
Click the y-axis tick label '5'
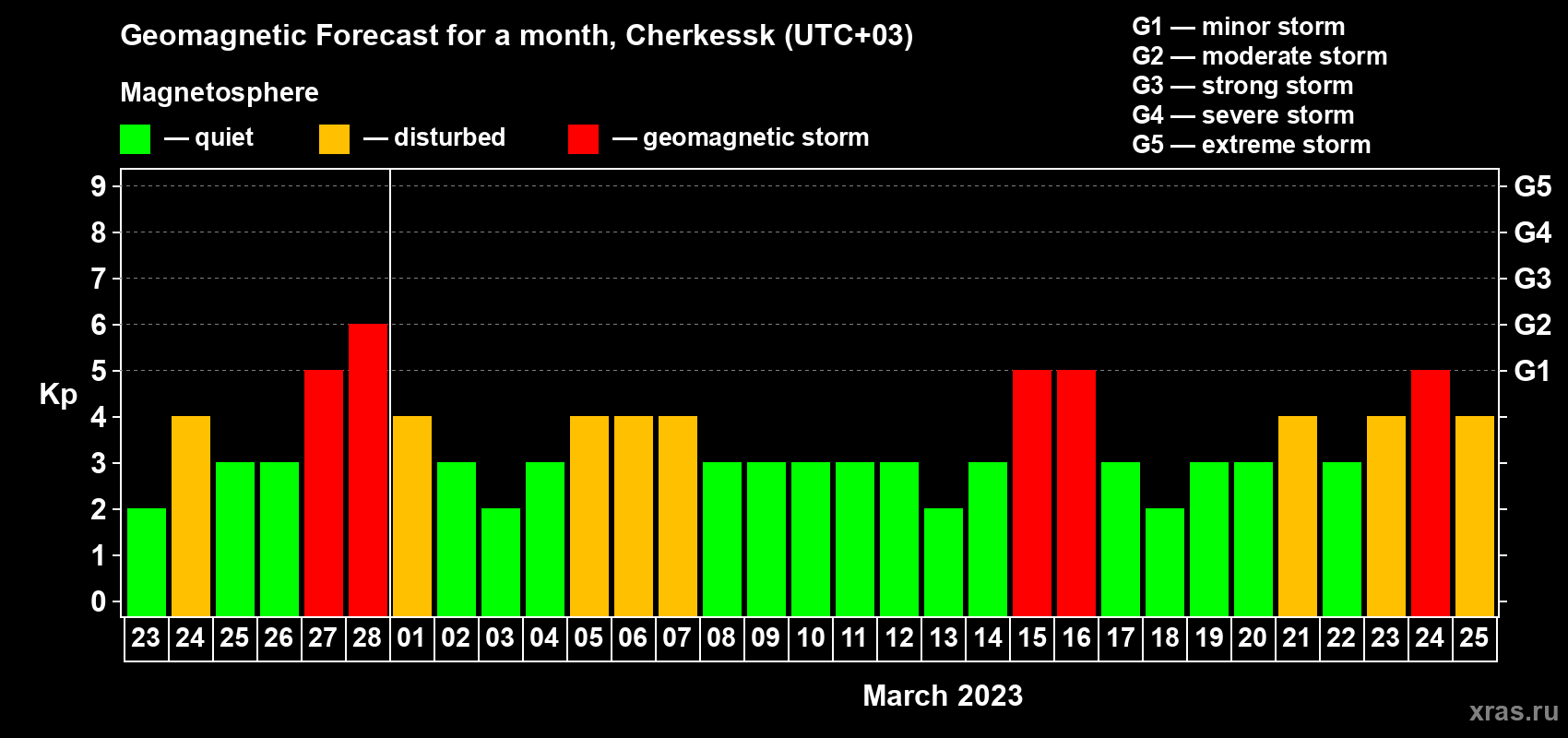click(x=99, y=371)
